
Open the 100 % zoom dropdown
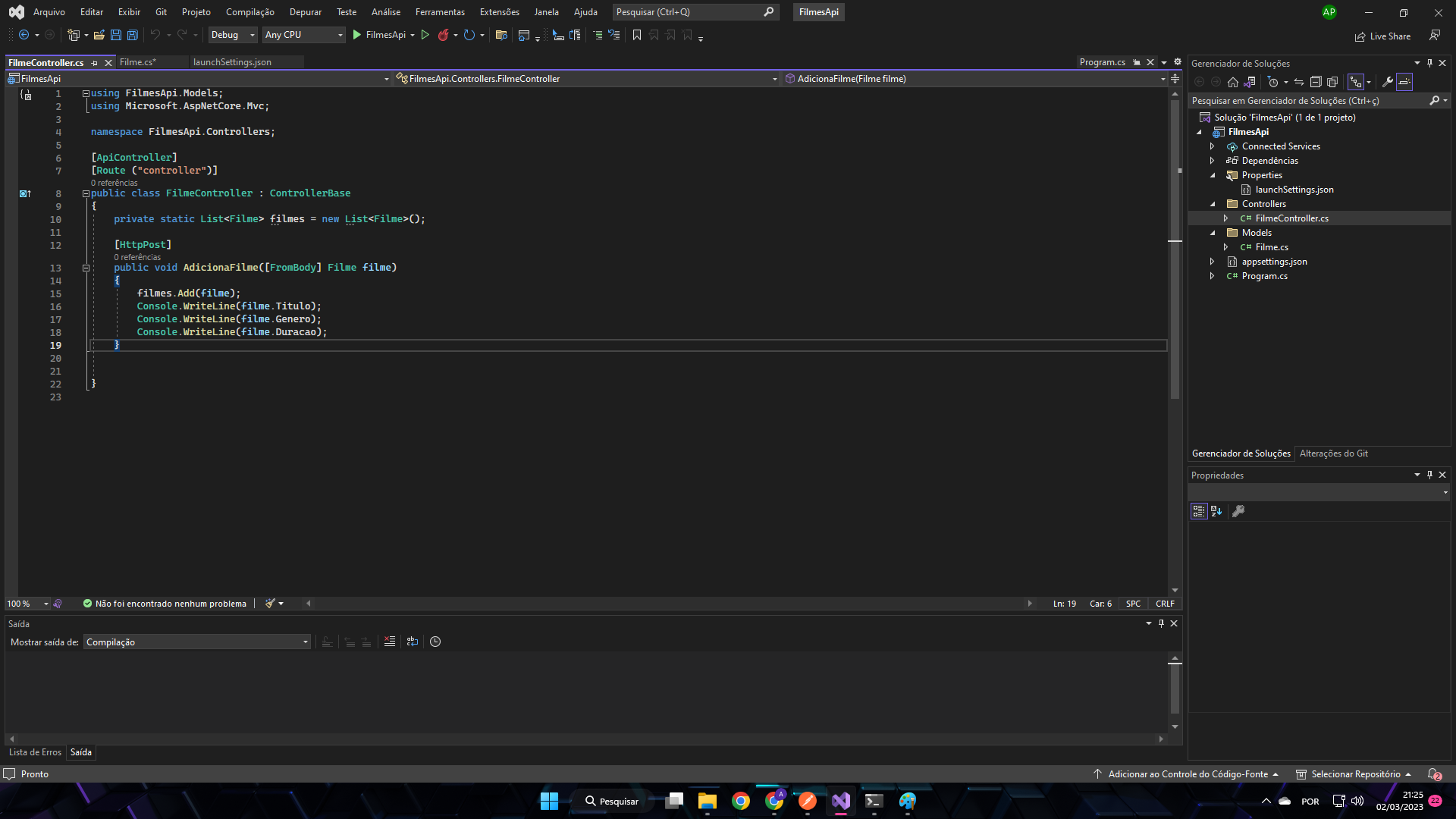(27, 604)
